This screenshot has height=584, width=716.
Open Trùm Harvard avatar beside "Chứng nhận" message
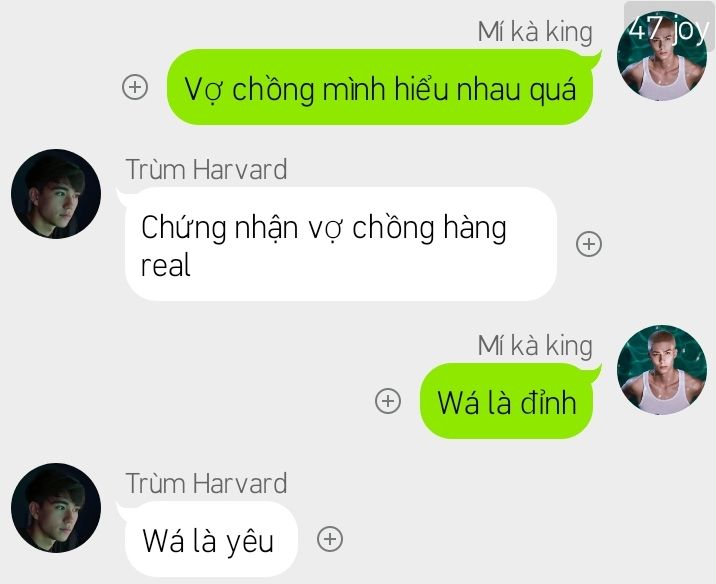point(56,194)
